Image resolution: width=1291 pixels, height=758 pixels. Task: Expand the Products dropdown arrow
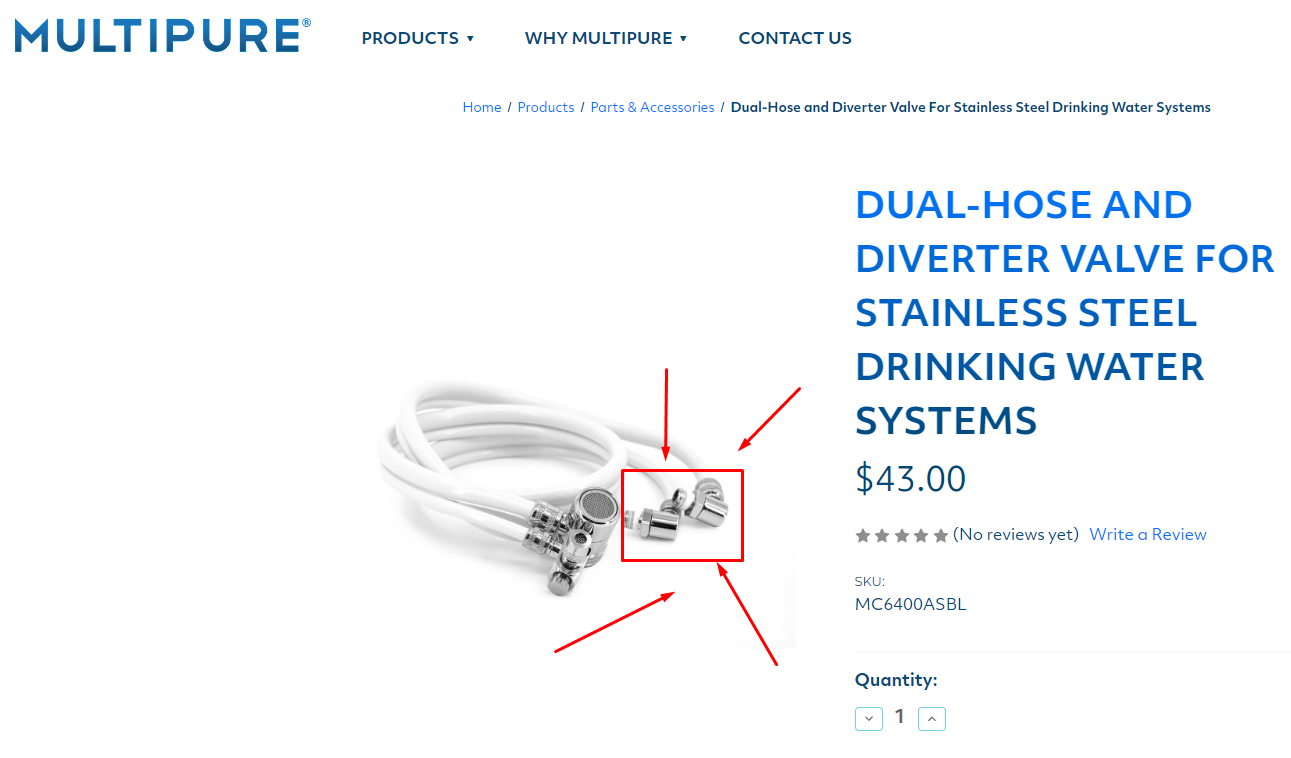click(470, 39)
